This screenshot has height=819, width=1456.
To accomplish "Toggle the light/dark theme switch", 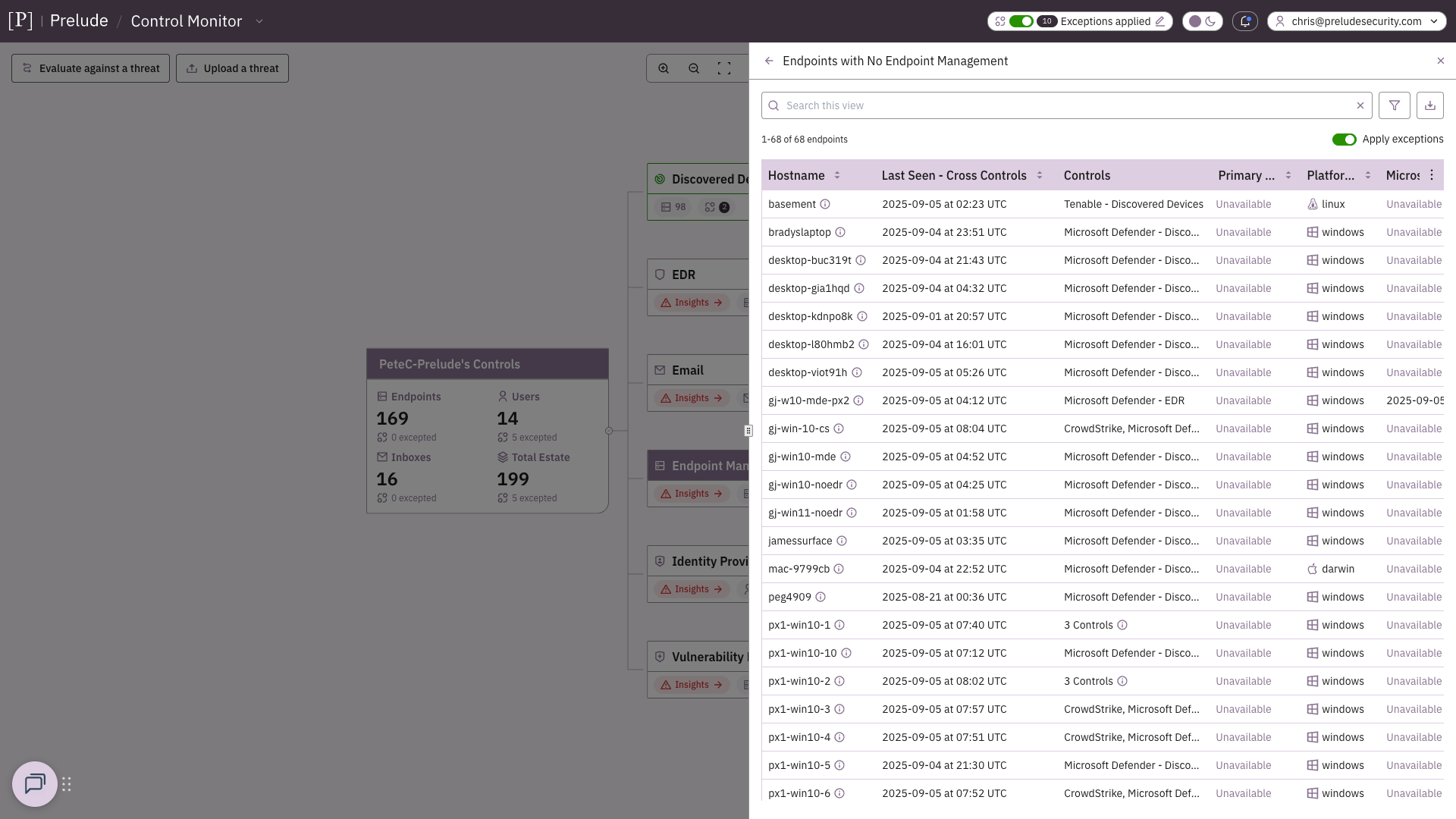I will pyautogui.click(x=1202, y=21).
